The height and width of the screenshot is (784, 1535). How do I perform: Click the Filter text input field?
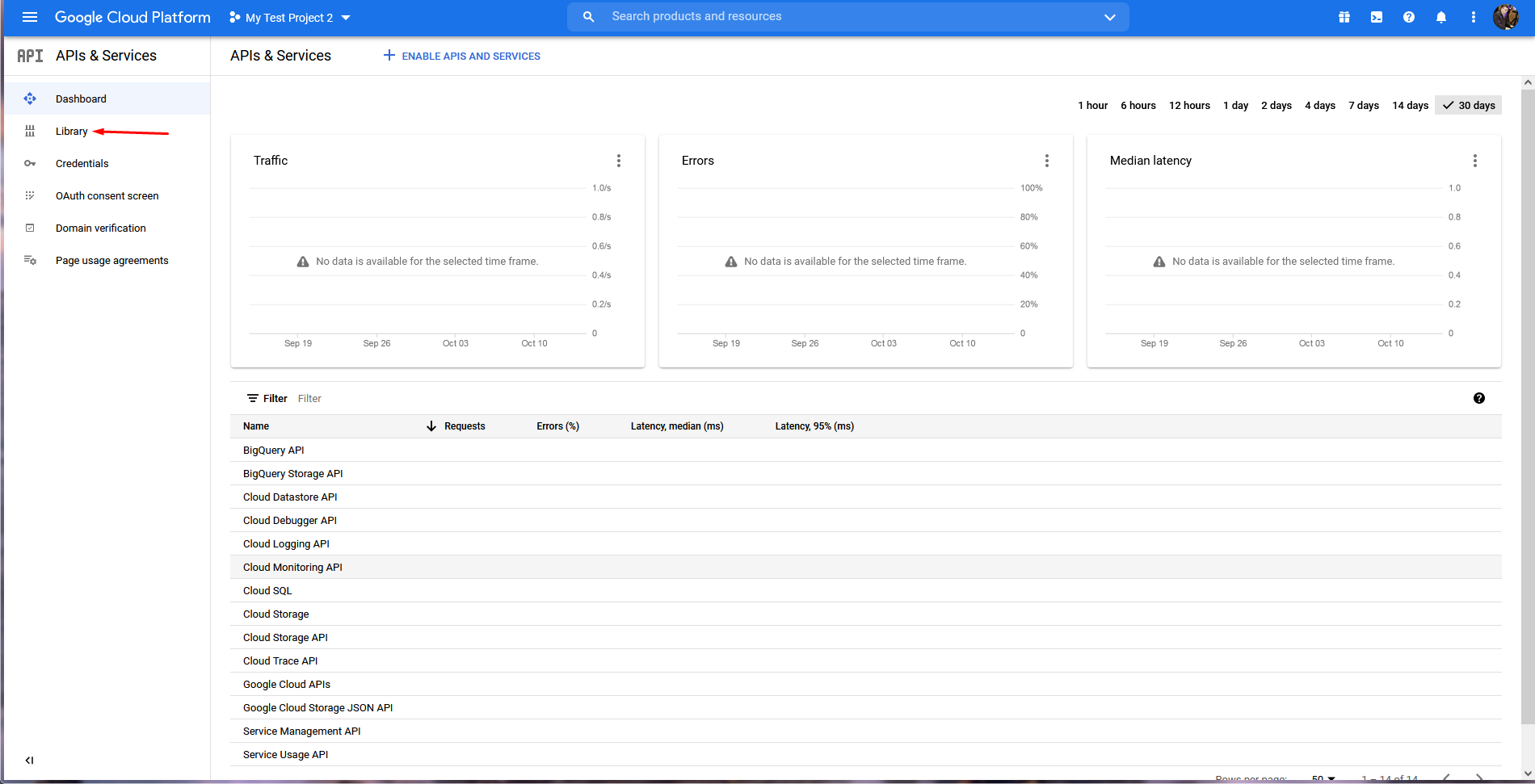pos(485,399)
